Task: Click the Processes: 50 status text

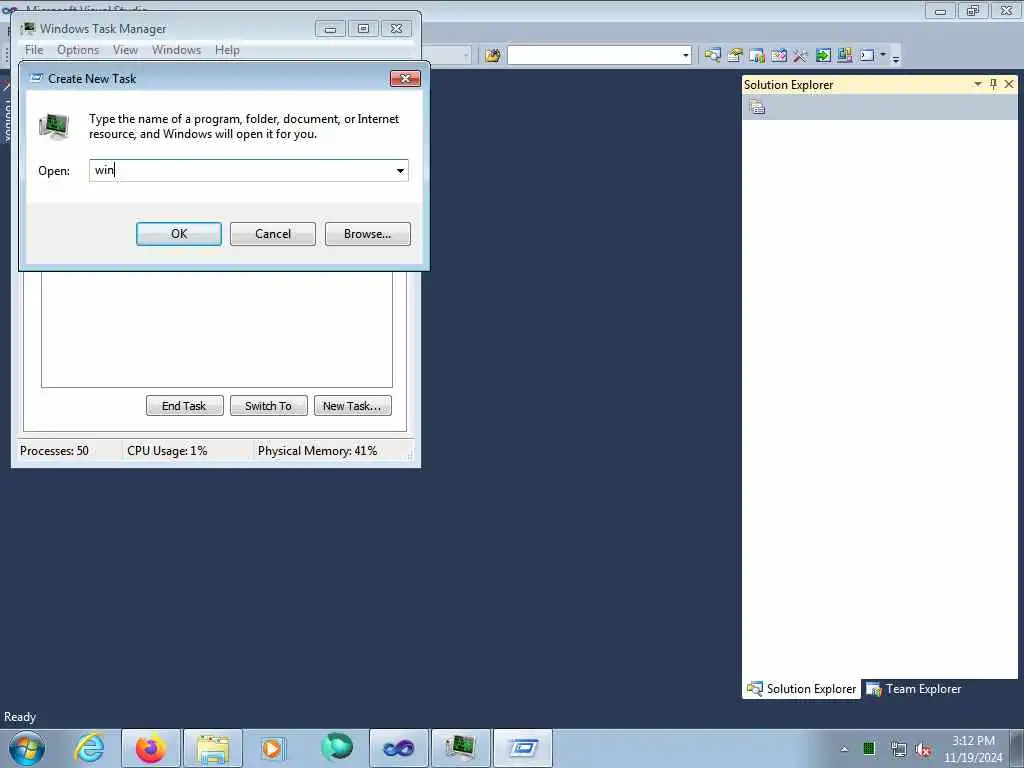Action: 54,451
